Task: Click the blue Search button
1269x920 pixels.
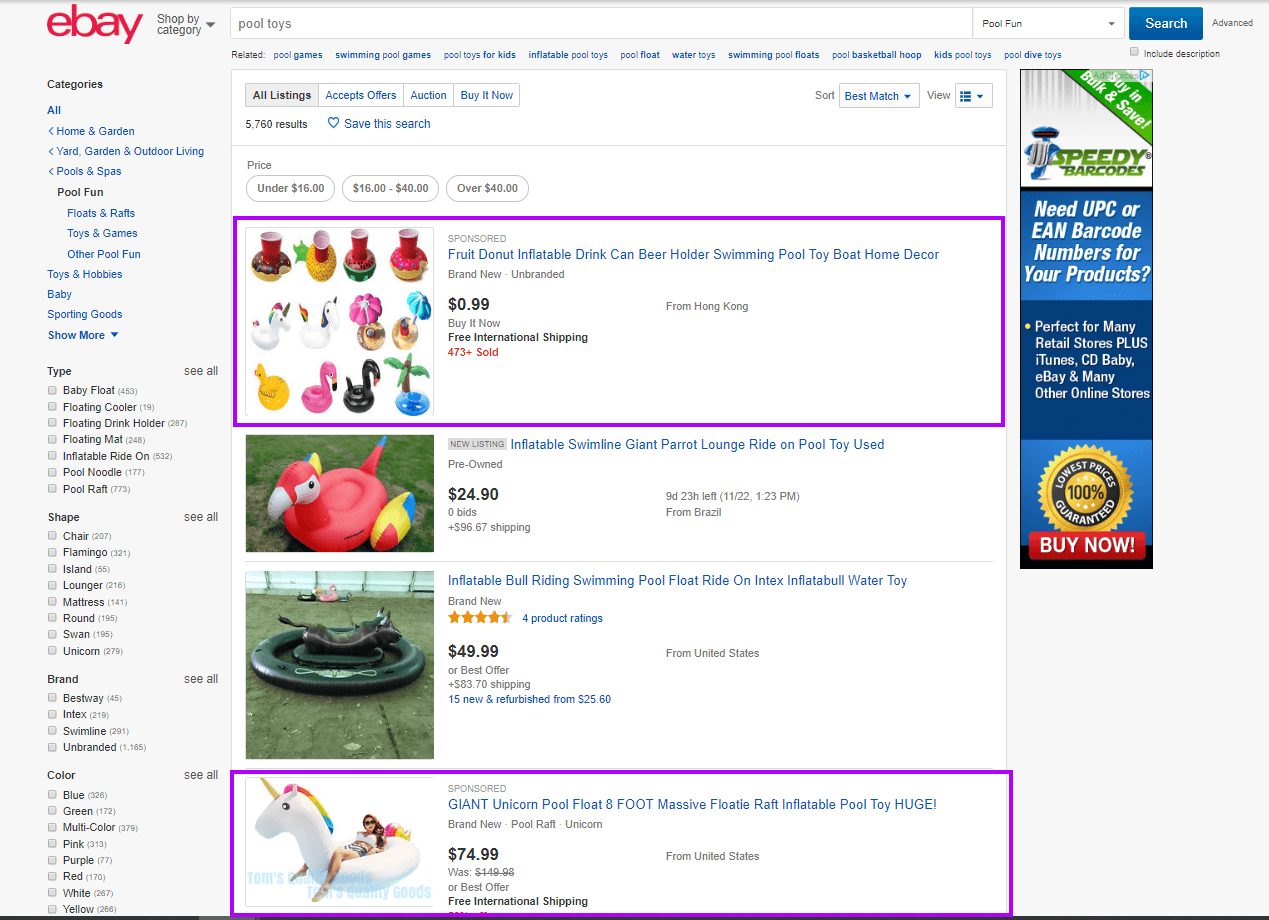Action: [1165, 22]
